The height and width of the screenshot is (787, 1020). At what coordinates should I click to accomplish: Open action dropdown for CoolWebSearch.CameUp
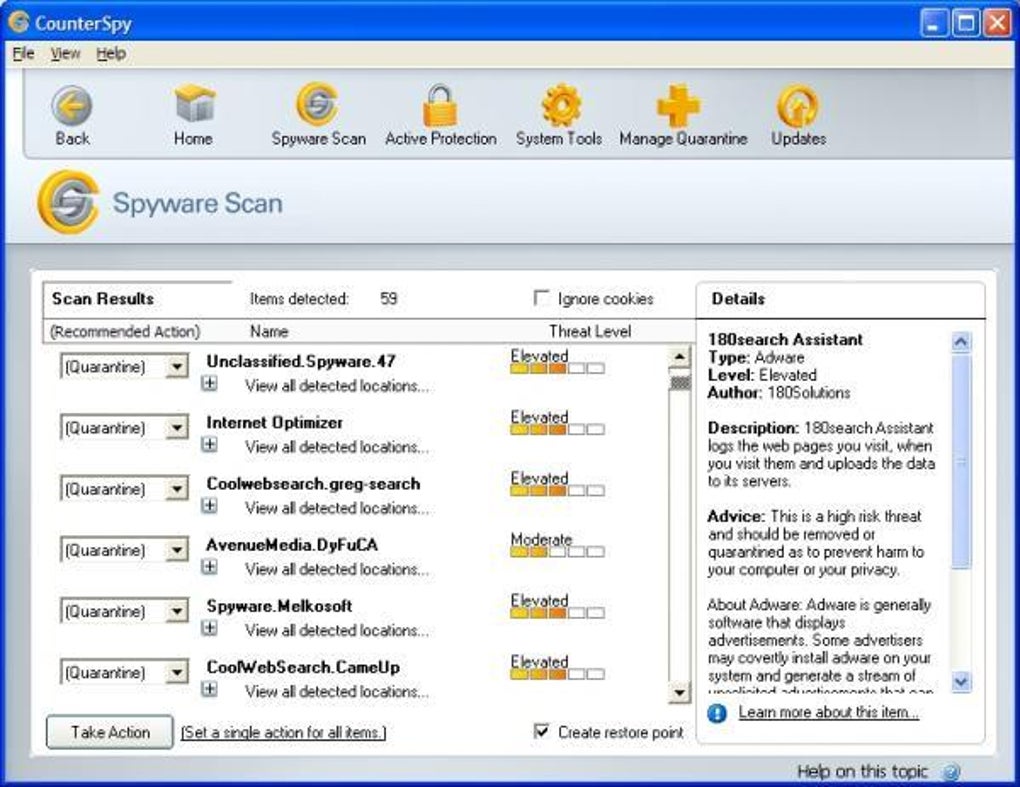point(176,673)
